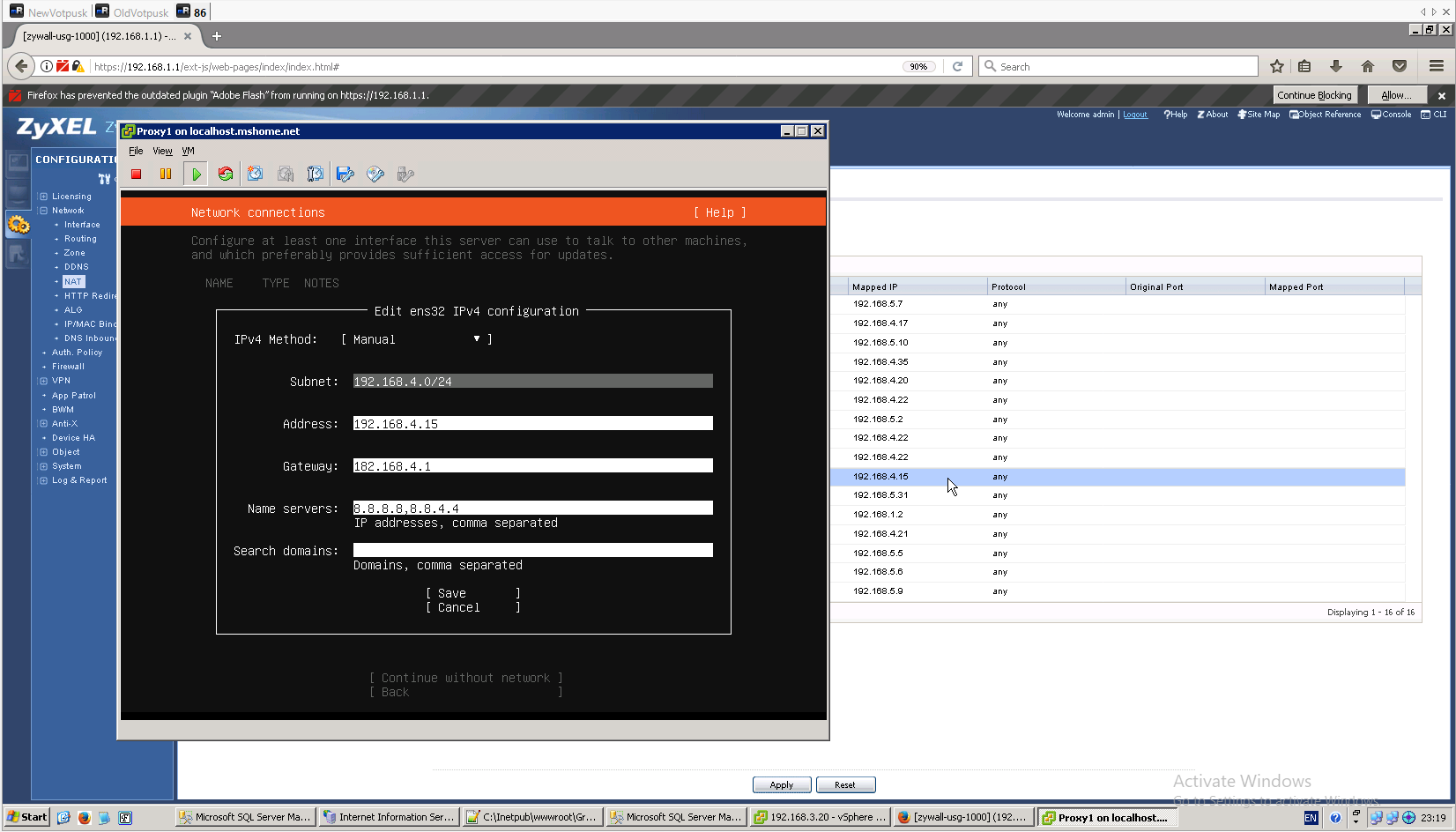Switch to vSphere taskbar window
This screenshot has width=1456, height=832.
tap(820, 817)
